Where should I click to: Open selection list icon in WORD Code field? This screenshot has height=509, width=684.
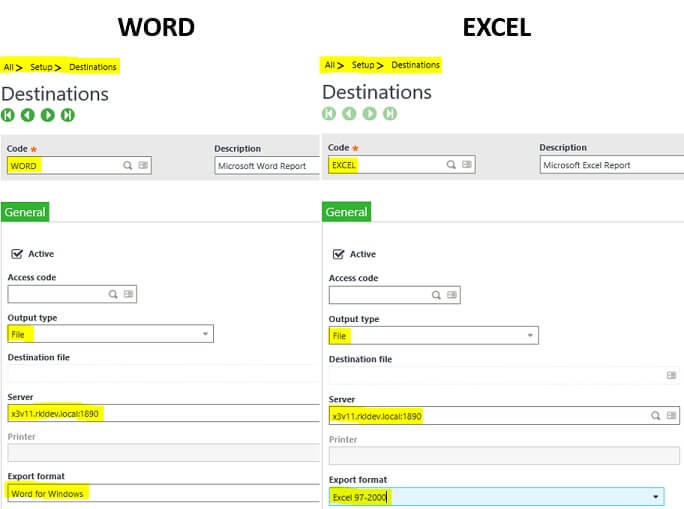(143, 165)
